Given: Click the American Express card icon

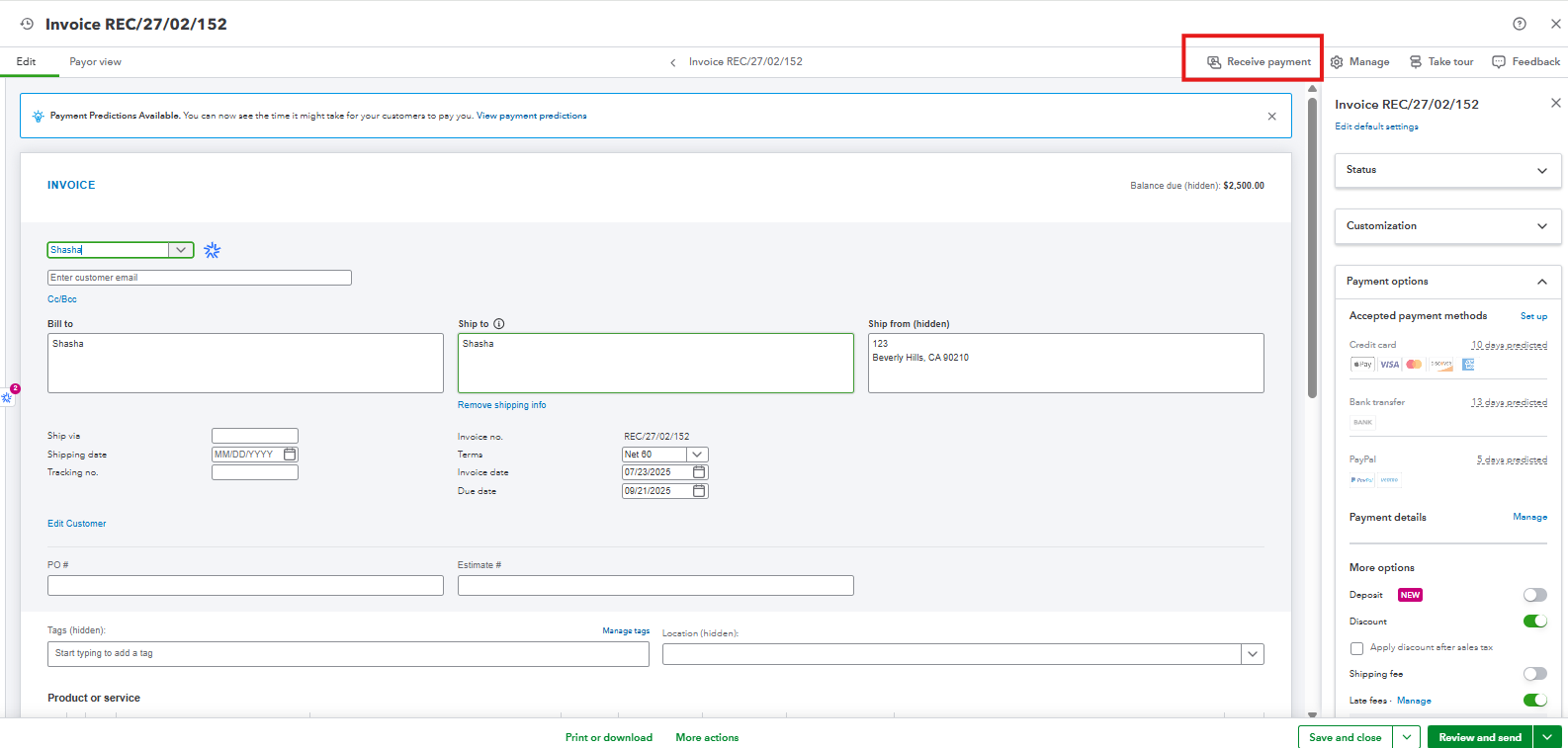Looking at the screenshot, I should click(1468, 365).
